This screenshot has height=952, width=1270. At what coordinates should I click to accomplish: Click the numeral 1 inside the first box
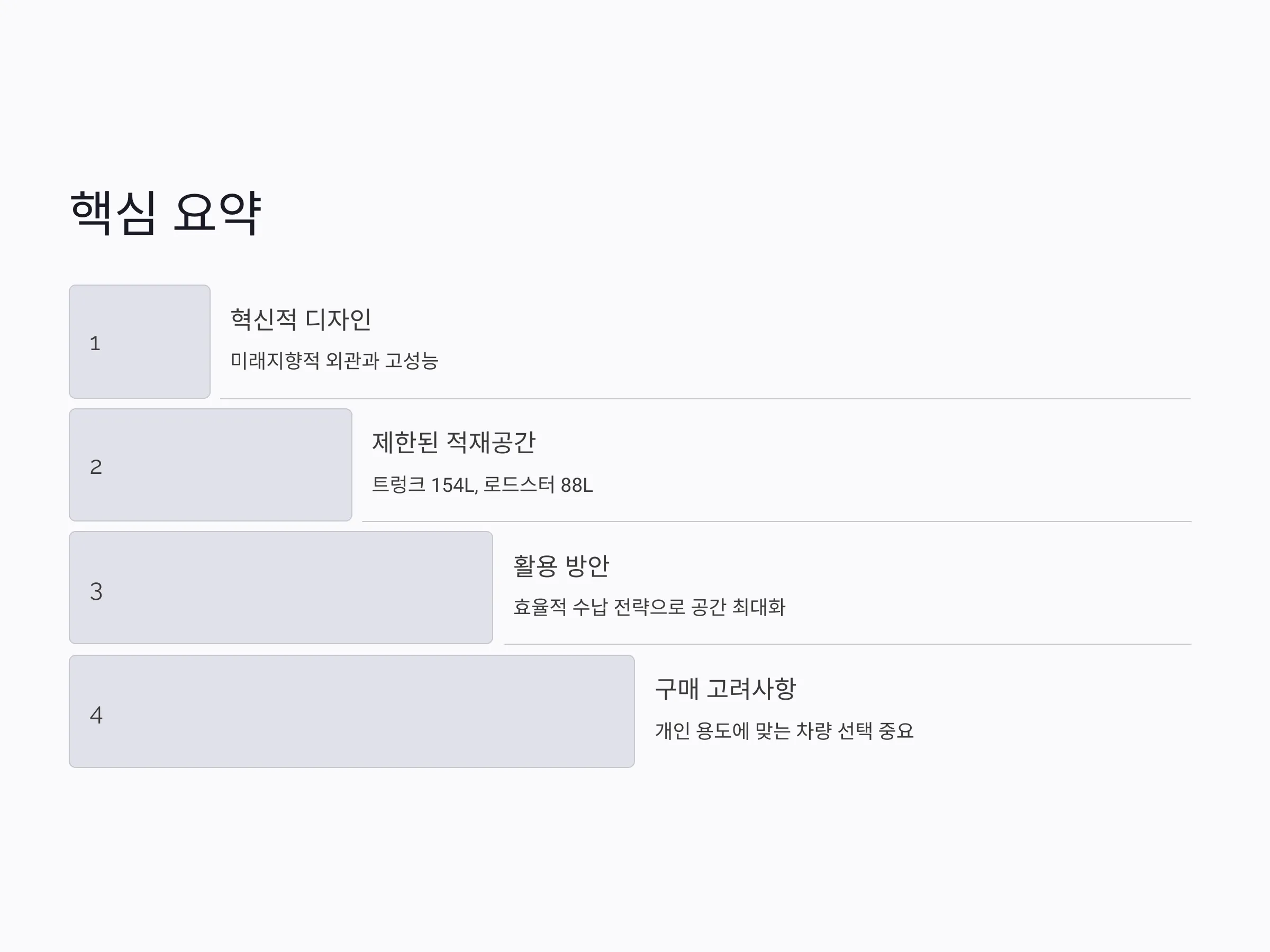point(95,343)
